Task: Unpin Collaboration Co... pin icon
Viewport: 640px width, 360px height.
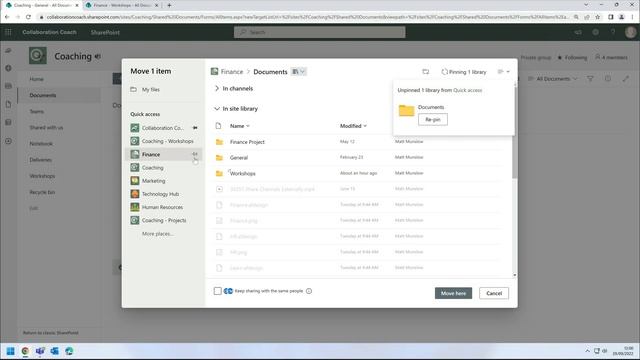Action: [x=195, y=128]
